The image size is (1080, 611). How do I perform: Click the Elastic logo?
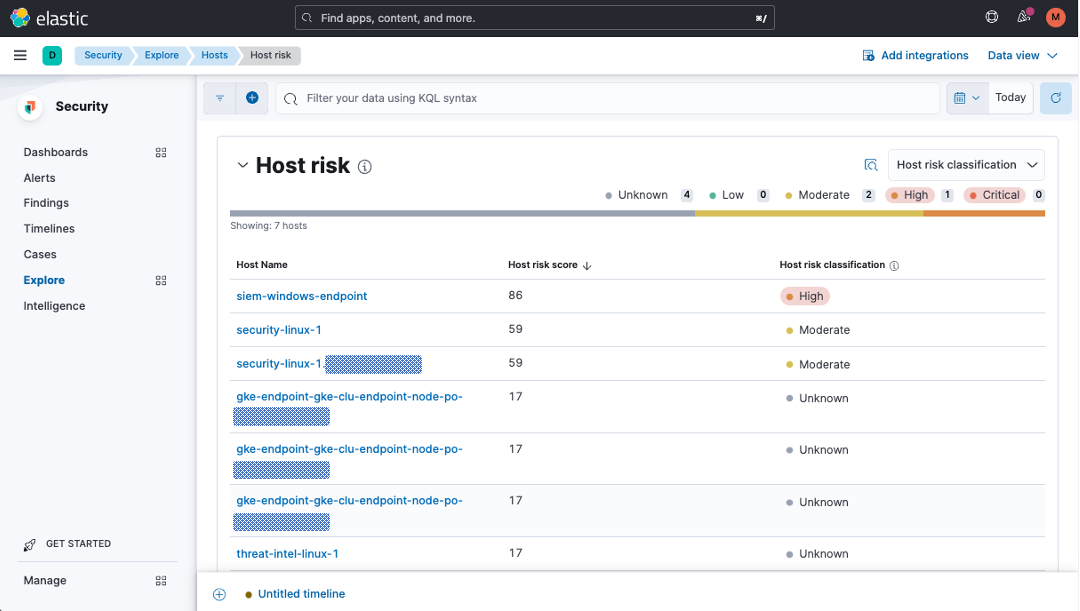[x=49, y=18]
